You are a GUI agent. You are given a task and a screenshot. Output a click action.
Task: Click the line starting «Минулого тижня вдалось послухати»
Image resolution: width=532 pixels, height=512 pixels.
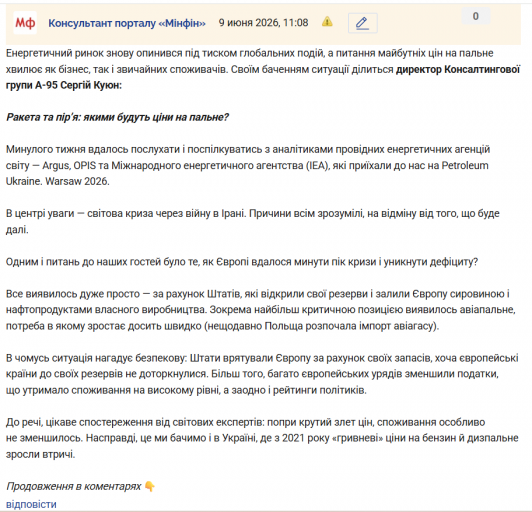point(248,149)
